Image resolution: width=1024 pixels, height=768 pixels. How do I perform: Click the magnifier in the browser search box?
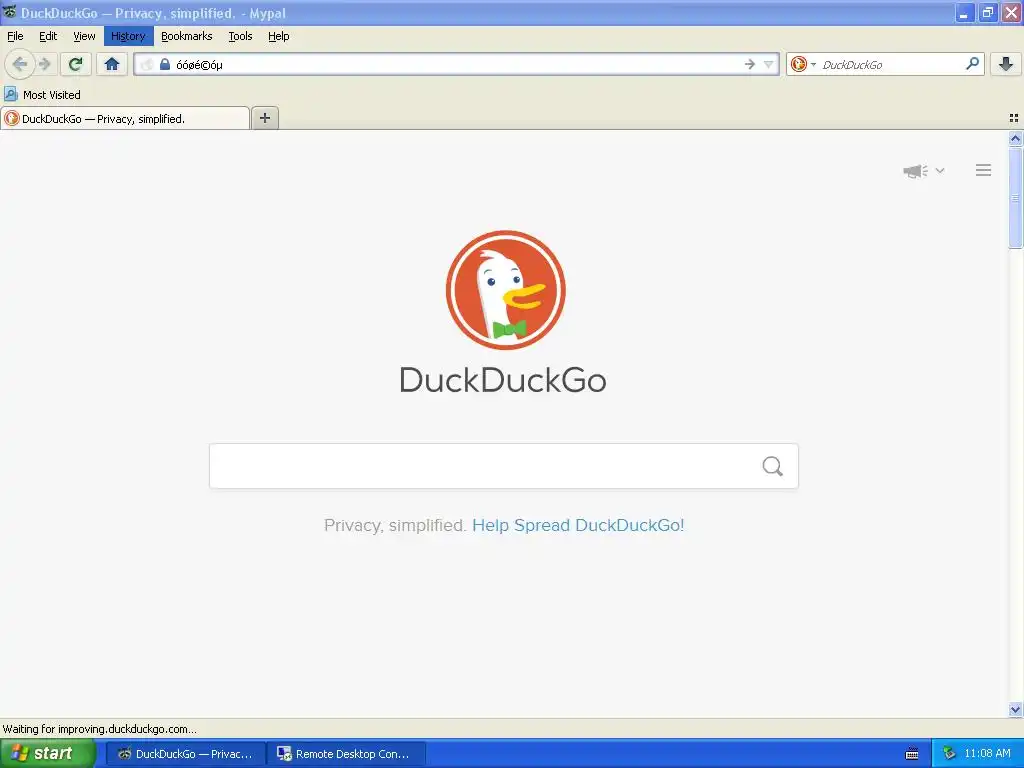pyautogui.click(x=972, y=63)
